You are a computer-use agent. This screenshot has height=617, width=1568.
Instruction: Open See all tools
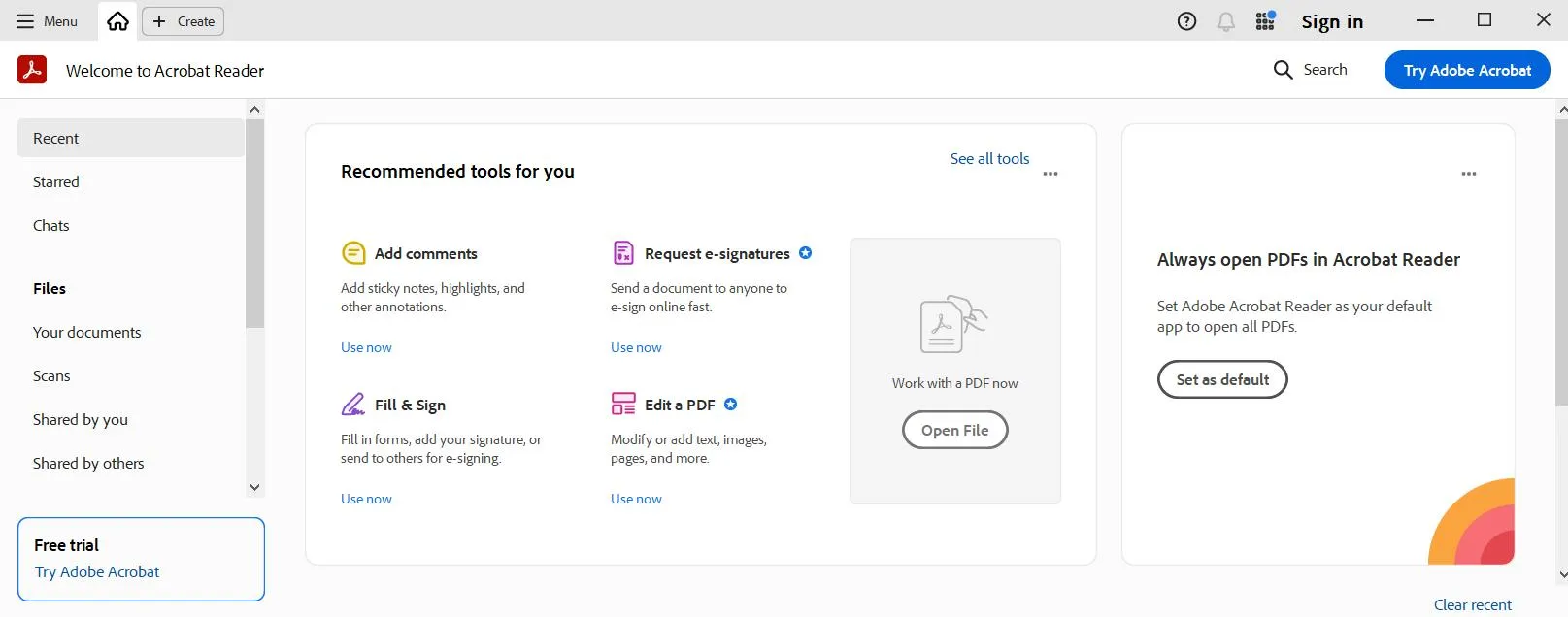988,158
